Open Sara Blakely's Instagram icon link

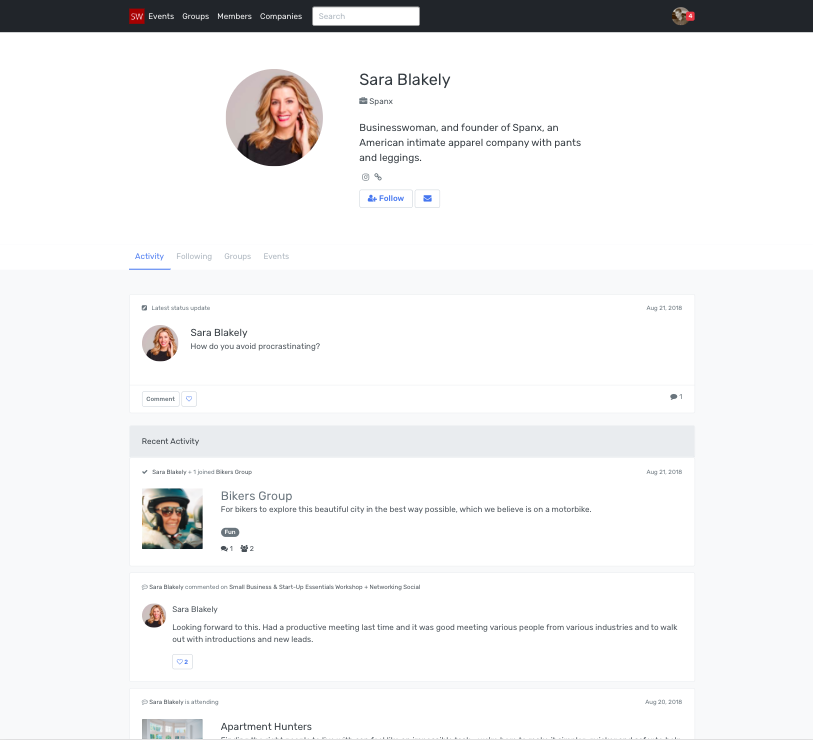click(x=366, y=177)
